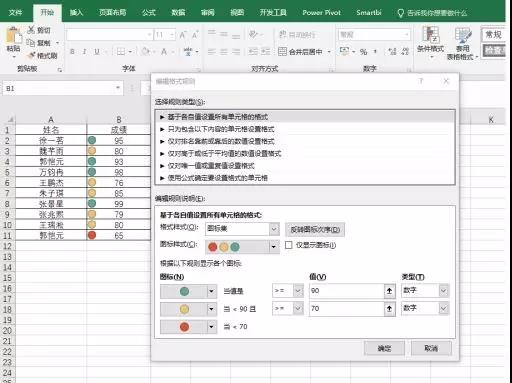Open the Format Style 图标集 dropdown
Viewport: 512px width, 383px height.
pos(274,229)
